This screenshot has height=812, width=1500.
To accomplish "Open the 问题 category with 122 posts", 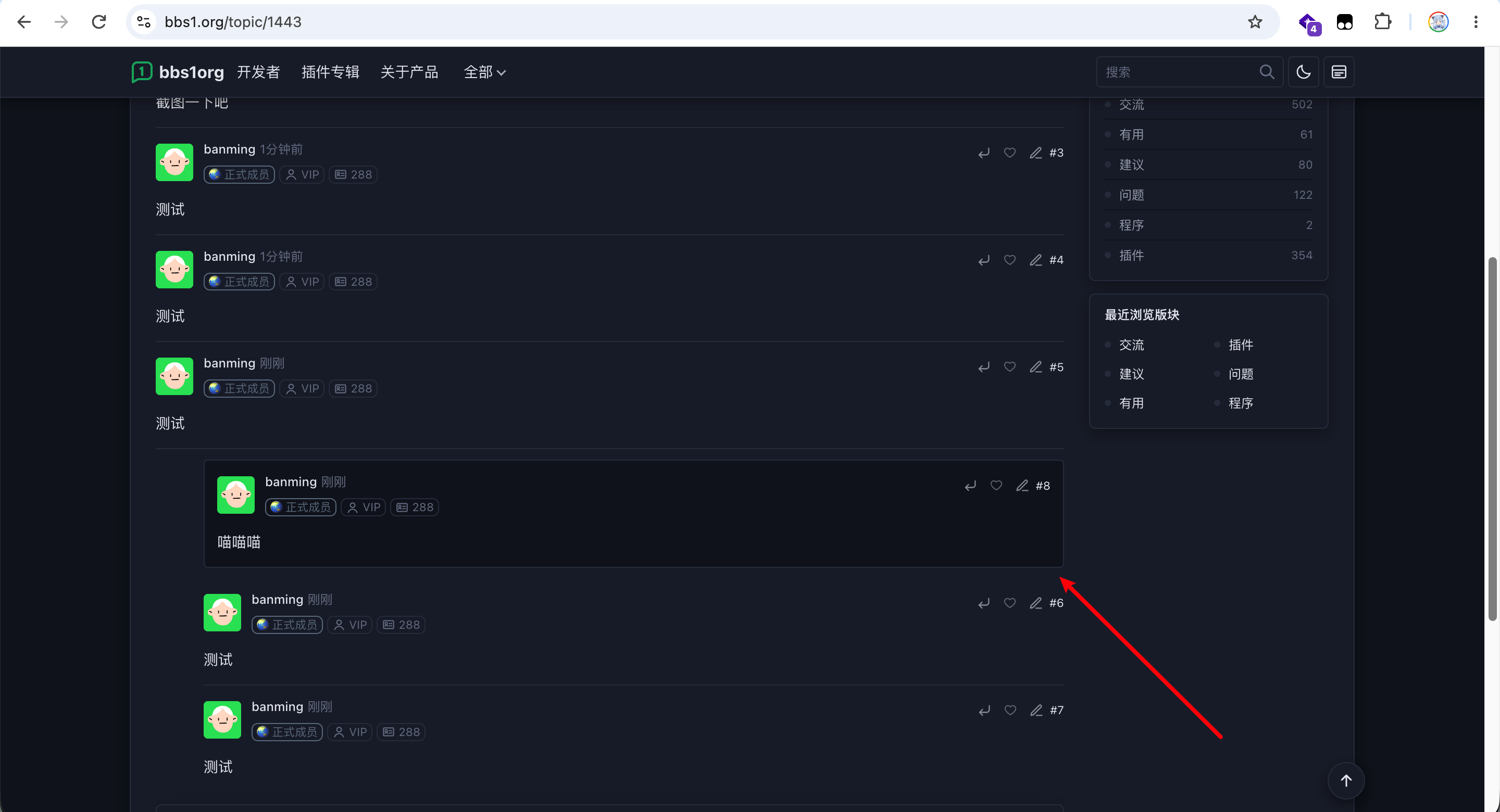I will click(x=1209, y=195).
